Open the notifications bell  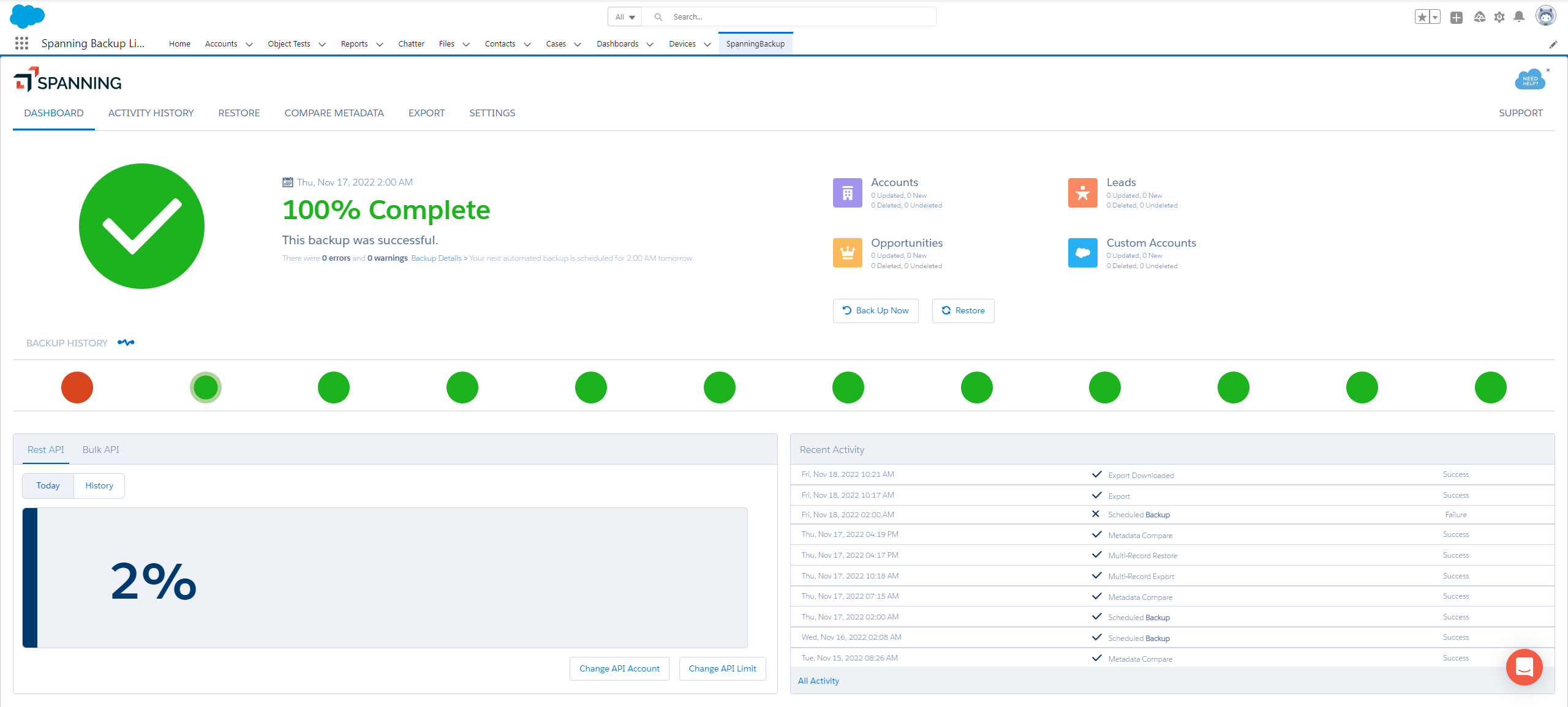click(x=1519, y=17)
